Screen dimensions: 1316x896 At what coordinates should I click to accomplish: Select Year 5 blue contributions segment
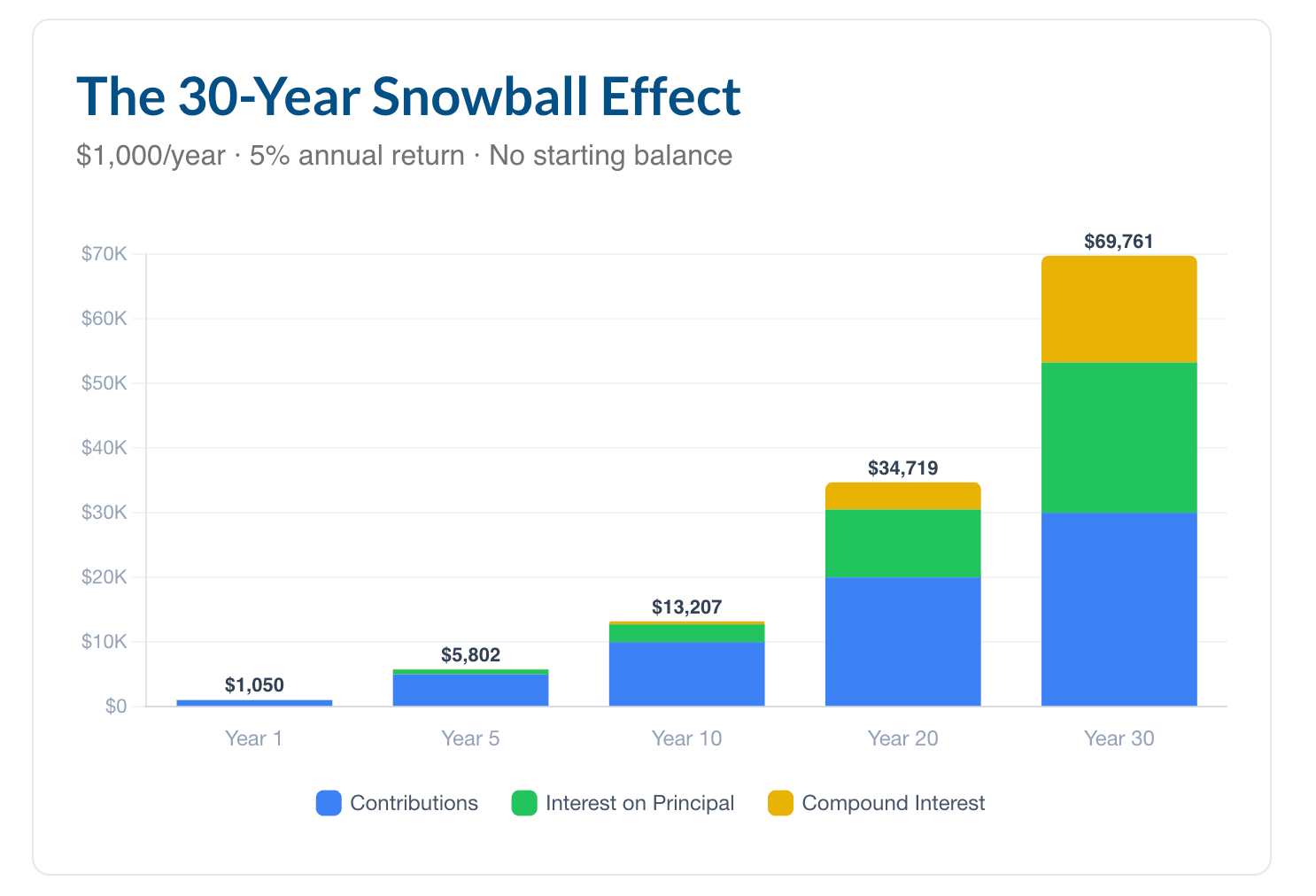(x=470, y=690)
